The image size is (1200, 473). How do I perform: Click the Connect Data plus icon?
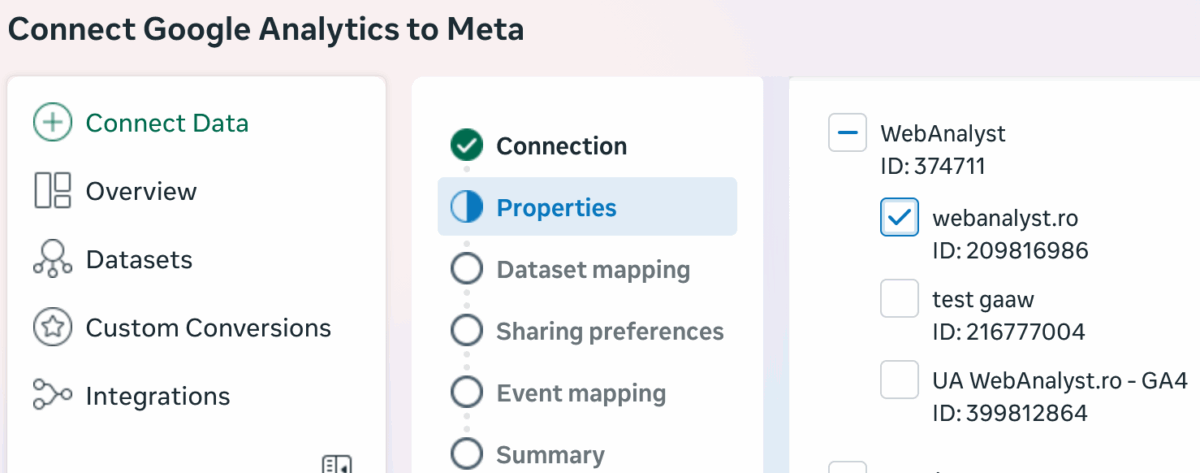[x=53, y=123]
